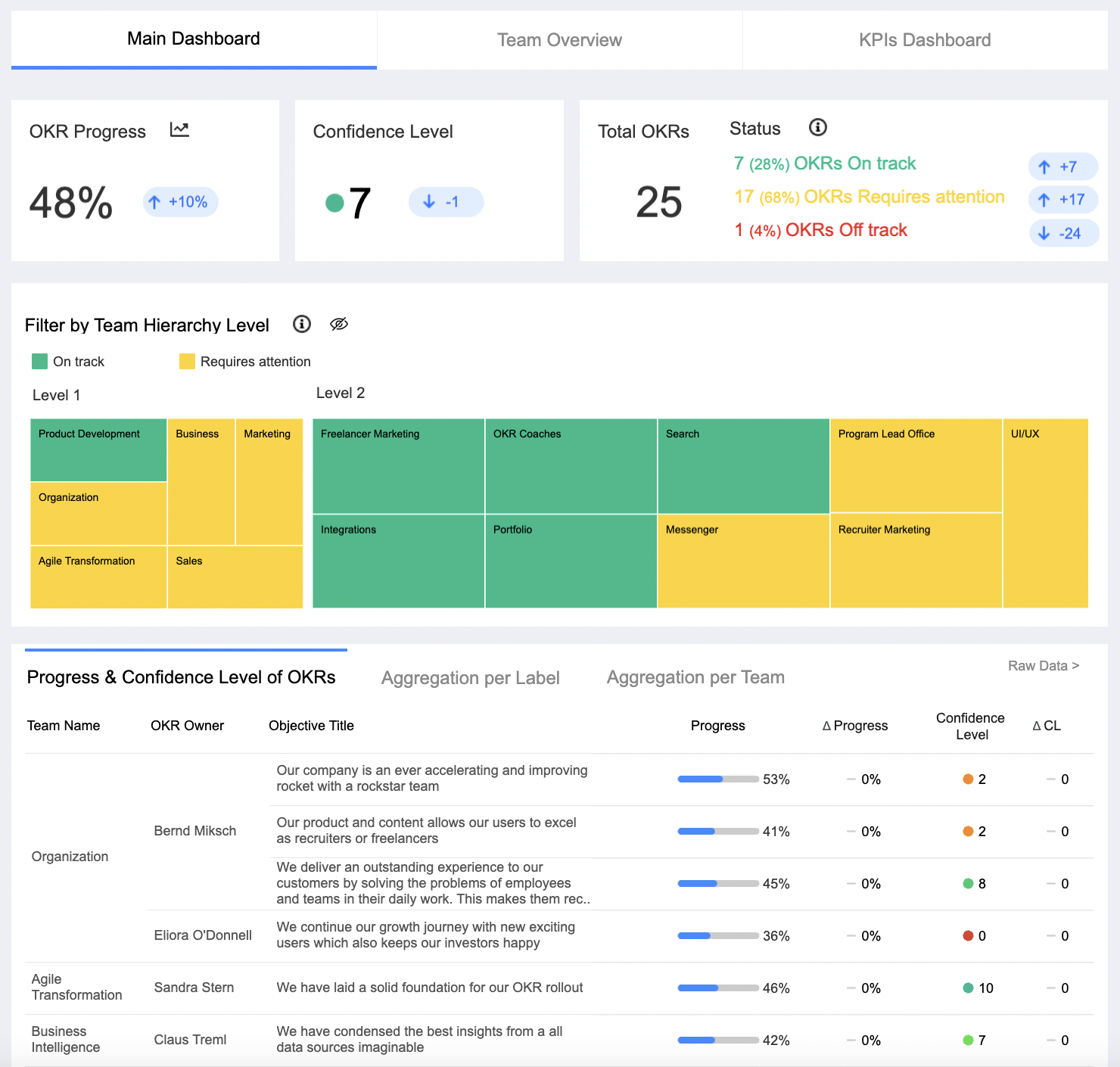Select the Freelancer Marketing treemap tile
The width and height of the screenshot is (1120, 1067).
pyautogui.click(x=398, y=466)
